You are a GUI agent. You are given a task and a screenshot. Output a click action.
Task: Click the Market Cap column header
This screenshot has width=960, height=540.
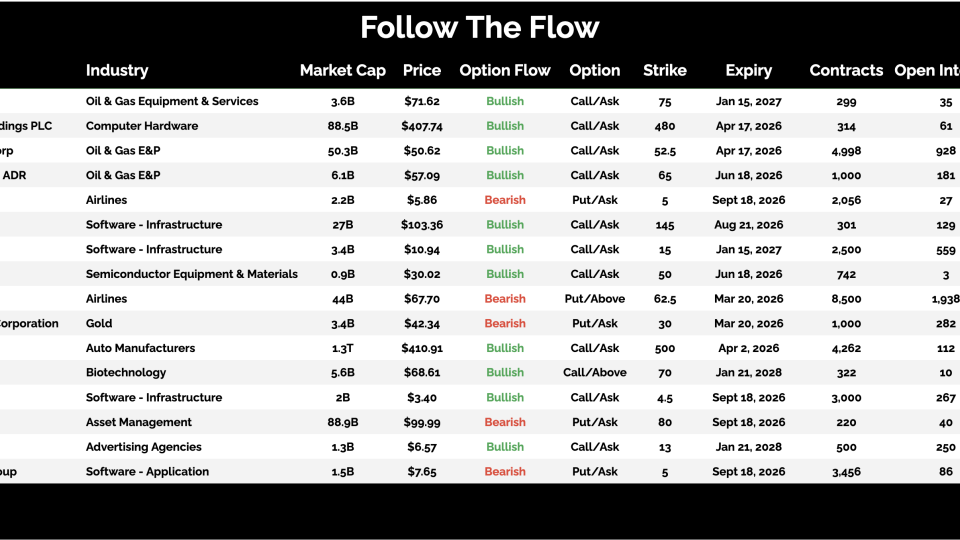click(342, 70)
